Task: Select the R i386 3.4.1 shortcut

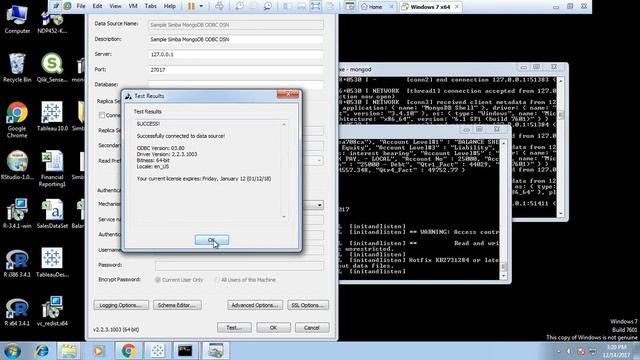Action: pyautogui.click(x=17, y=263)
